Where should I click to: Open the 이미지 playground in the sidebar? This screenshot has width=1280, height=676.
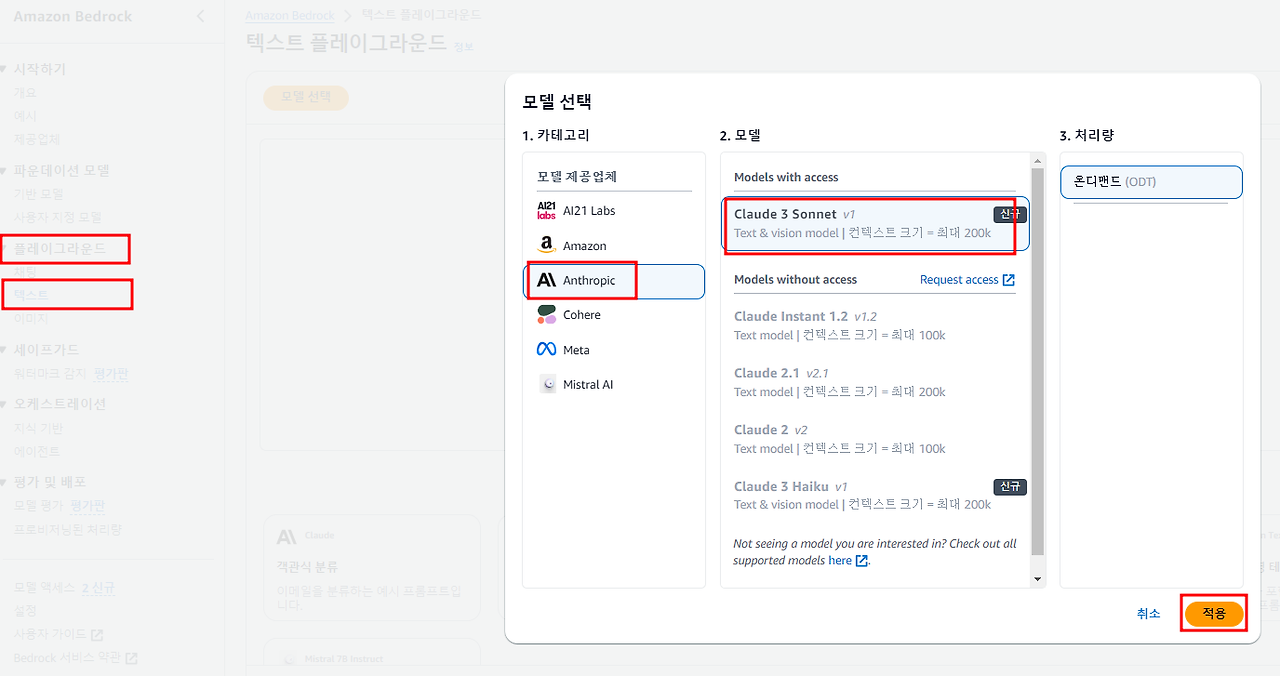point(31,318)
